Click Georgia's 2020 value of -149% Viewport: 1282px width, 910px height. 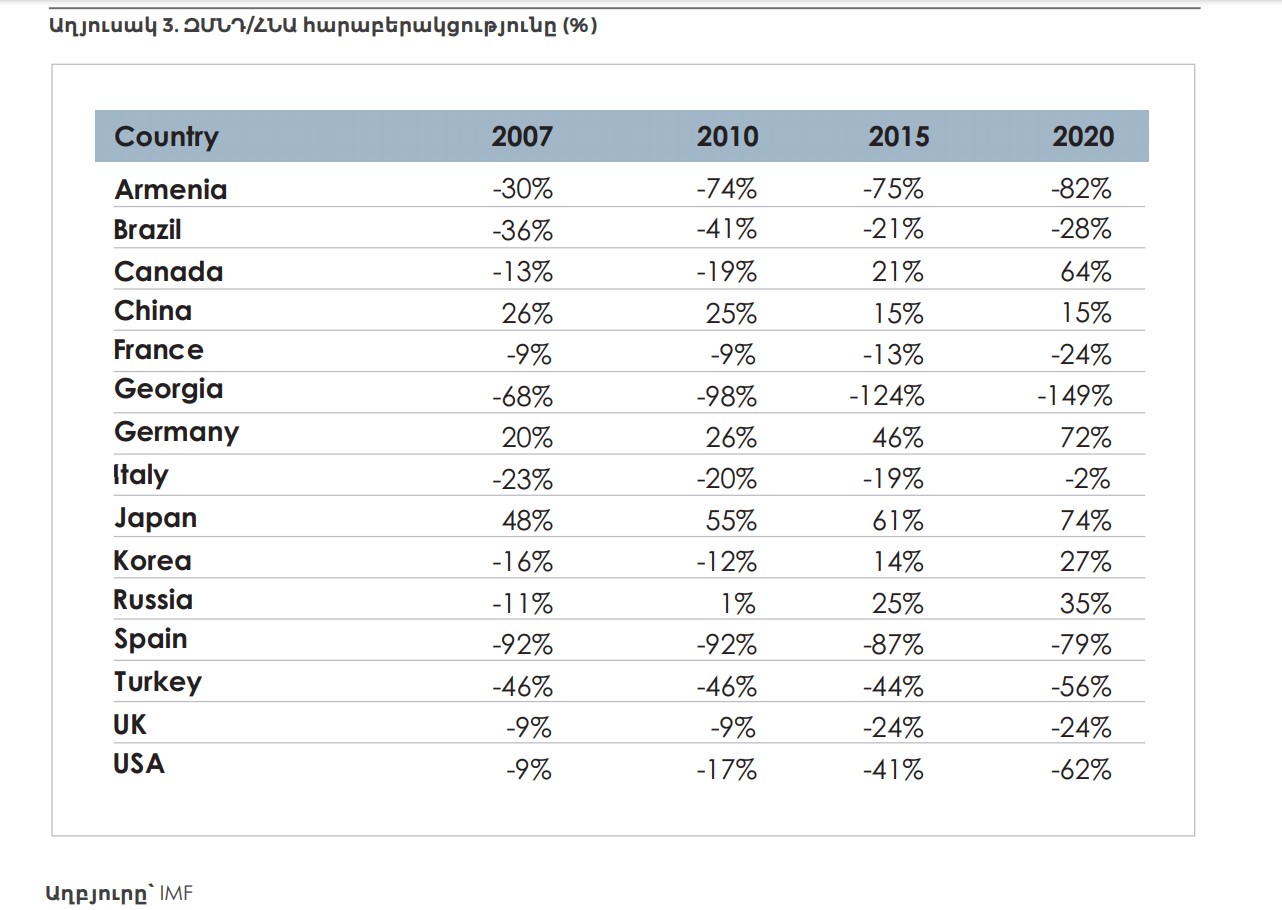pyautogui.click(x=1074, y=396)
